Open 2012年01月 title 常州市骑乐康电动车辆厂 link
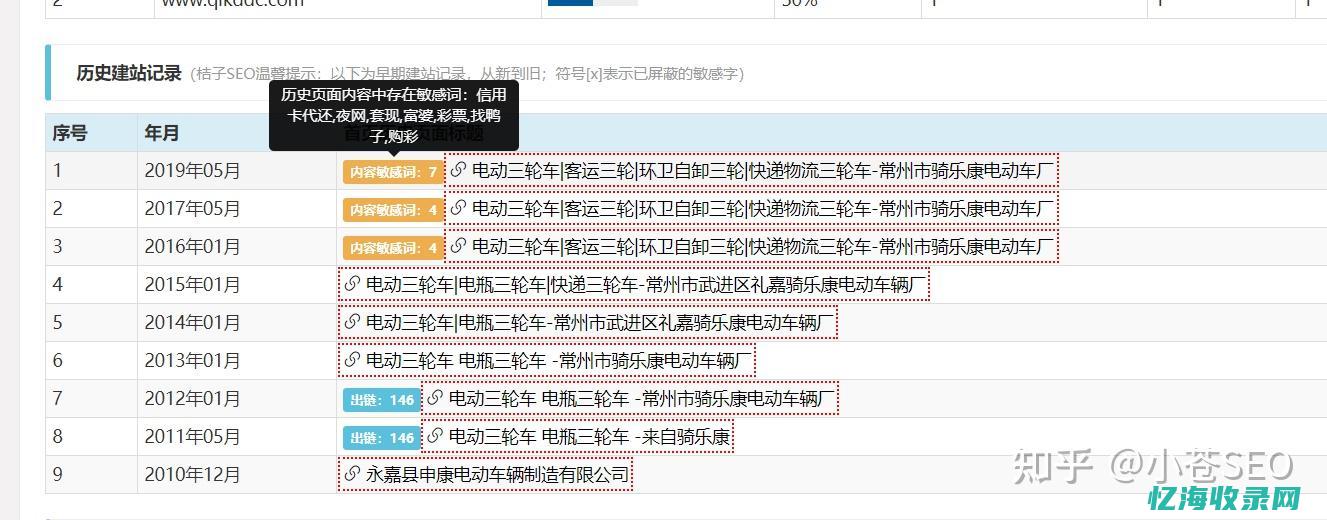 pos(642,399)
